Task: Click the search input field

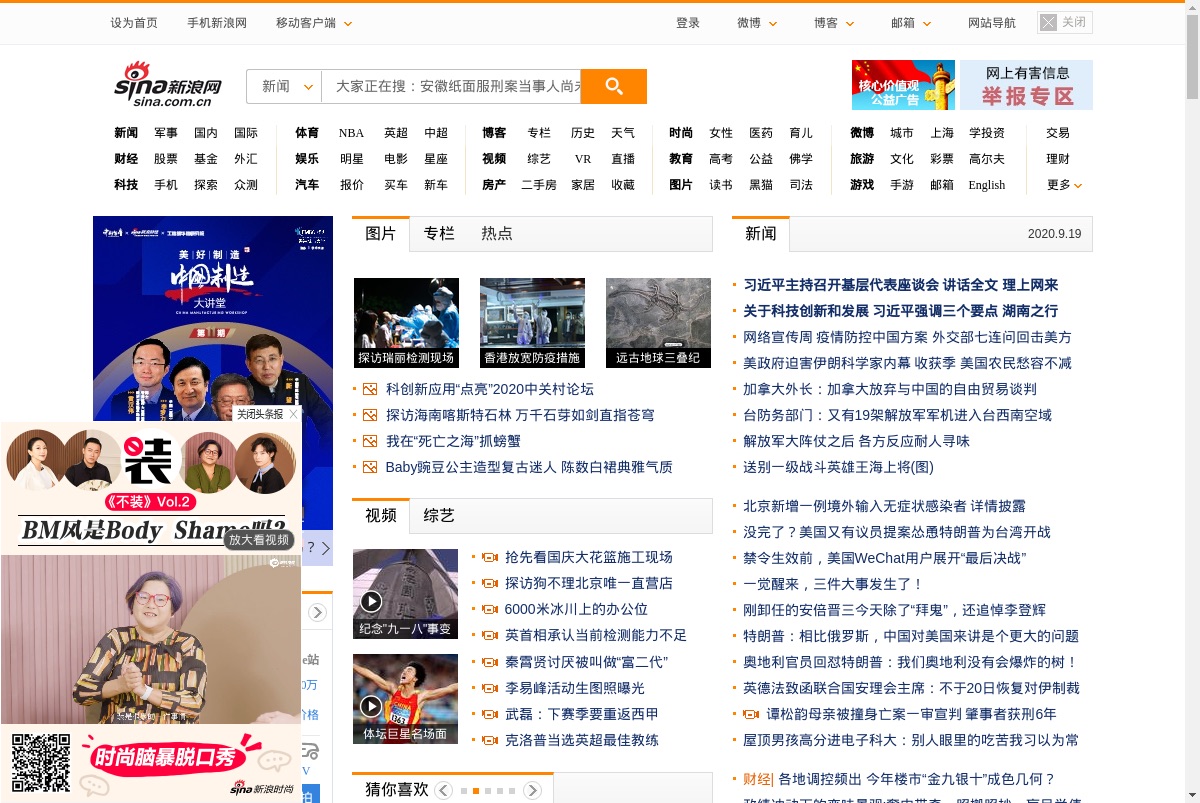Action: tap(451, 86)
